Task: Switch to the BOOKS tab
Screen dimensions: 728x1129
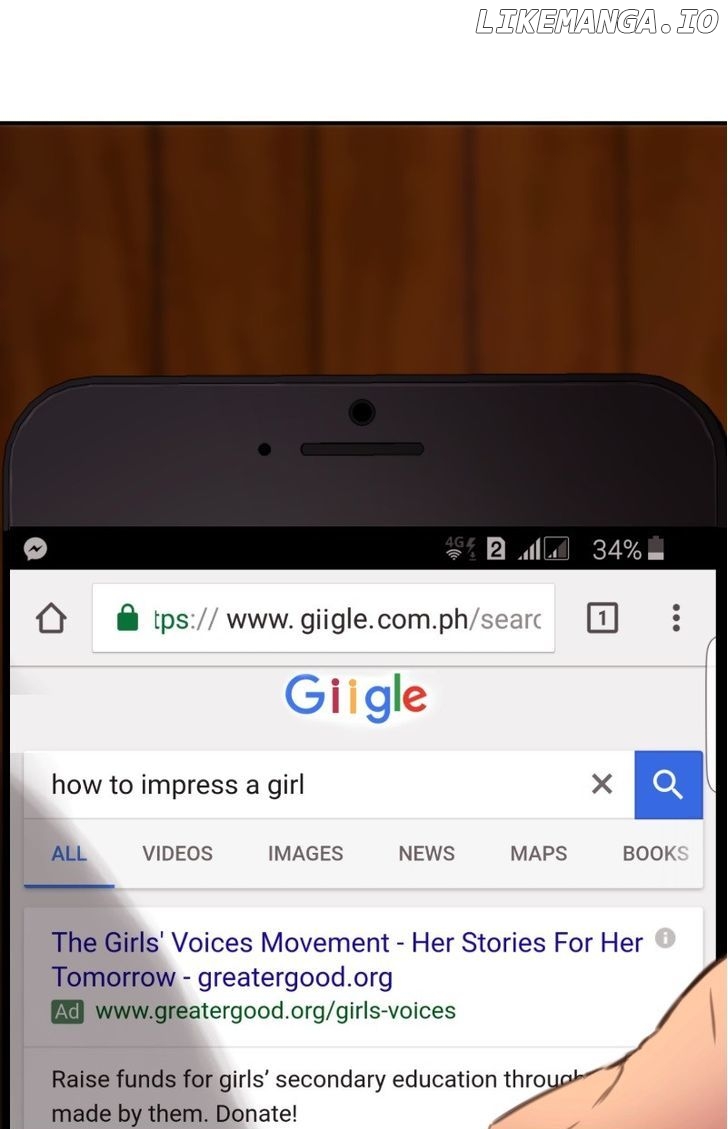Action: click(655, 853)
